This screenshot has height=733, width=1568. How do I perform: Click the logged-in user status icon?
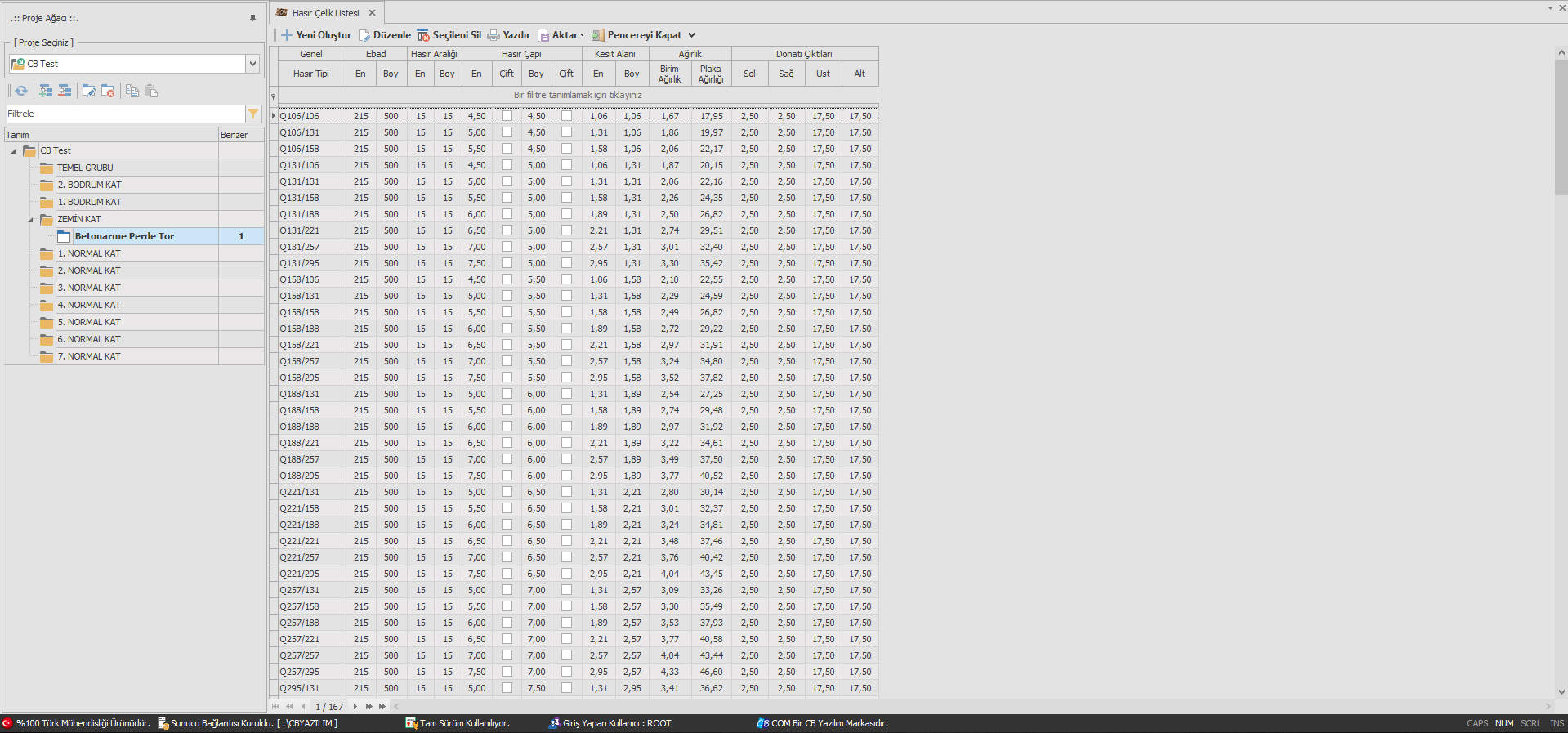click(x=554, y=723)
